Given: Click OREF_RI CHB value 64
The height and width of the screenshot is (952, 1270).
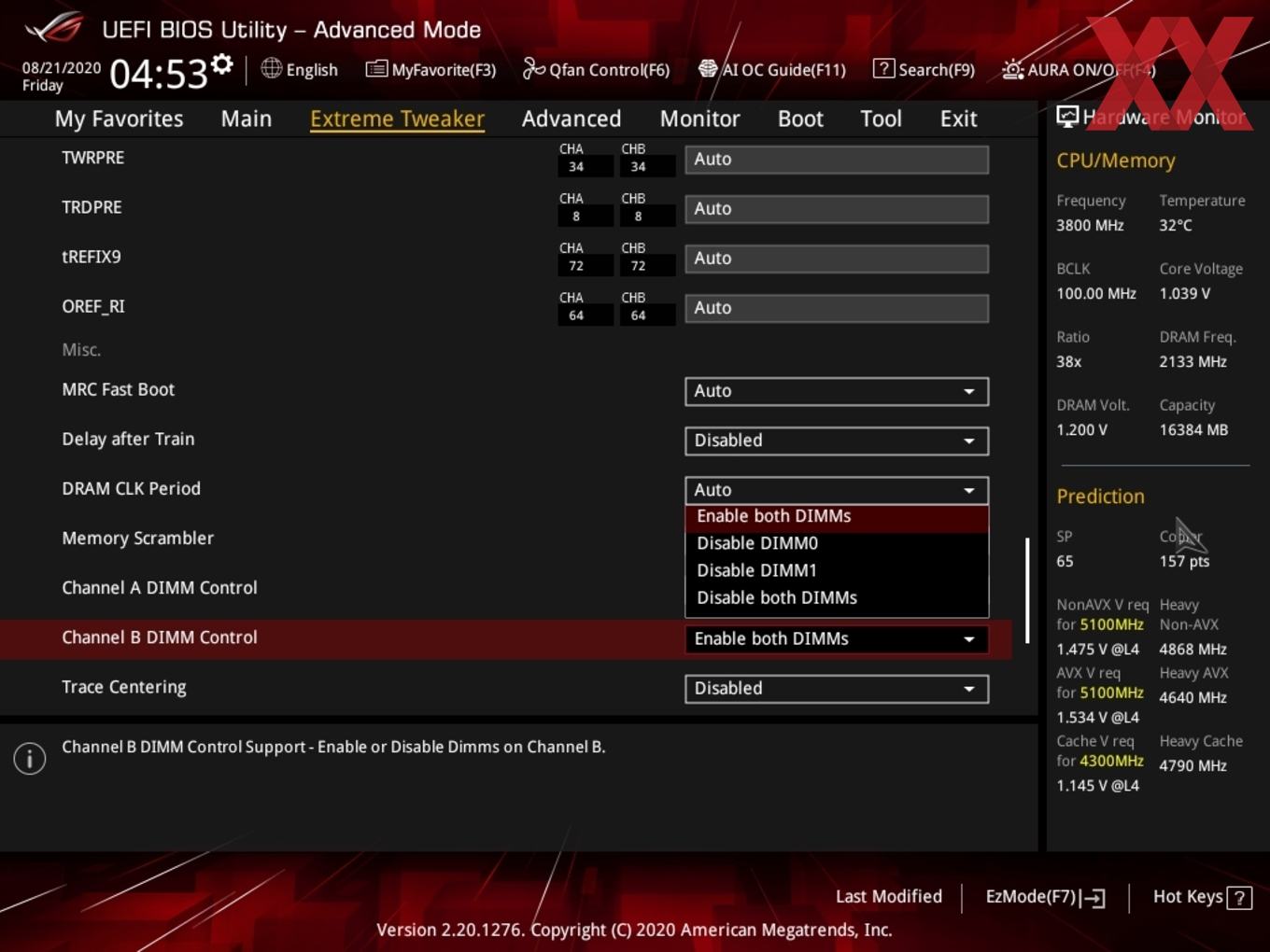Looking at the screenshot, I should point(638,315).
